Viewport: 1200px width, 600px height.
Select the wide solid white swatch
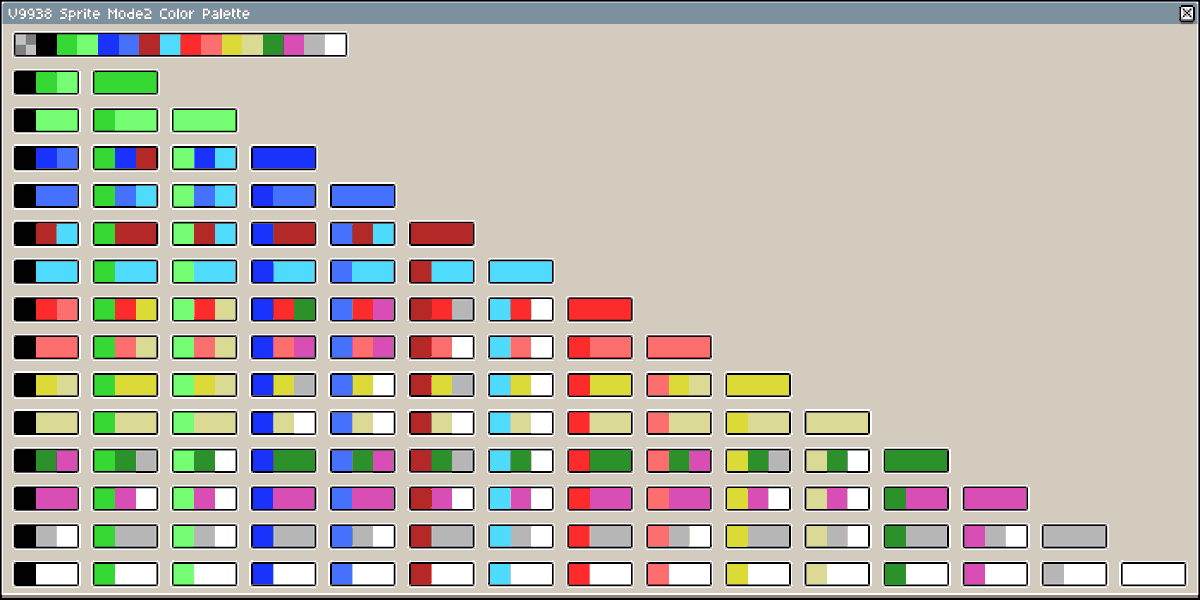1152,576
